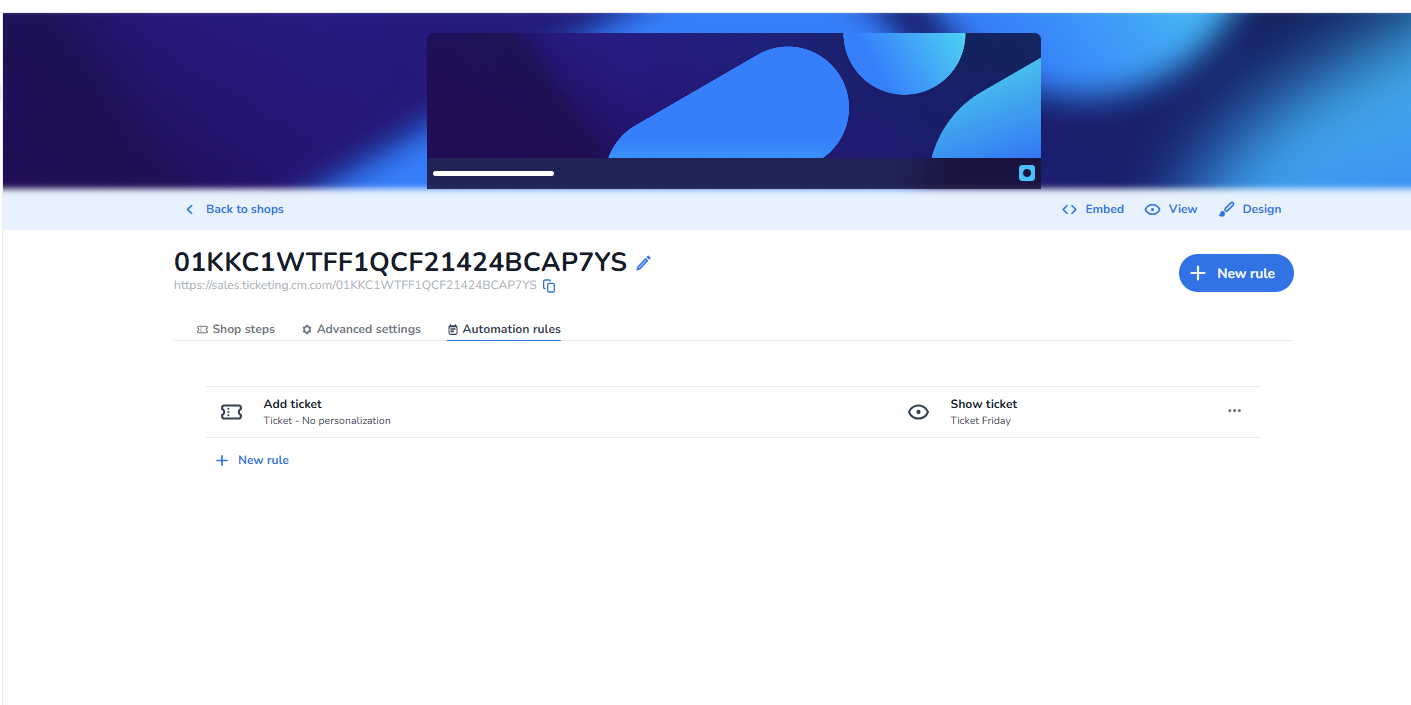1411x705 pixels.
Task: Click the pencil icon to rename shop
Action: click(x=644, y=263)
